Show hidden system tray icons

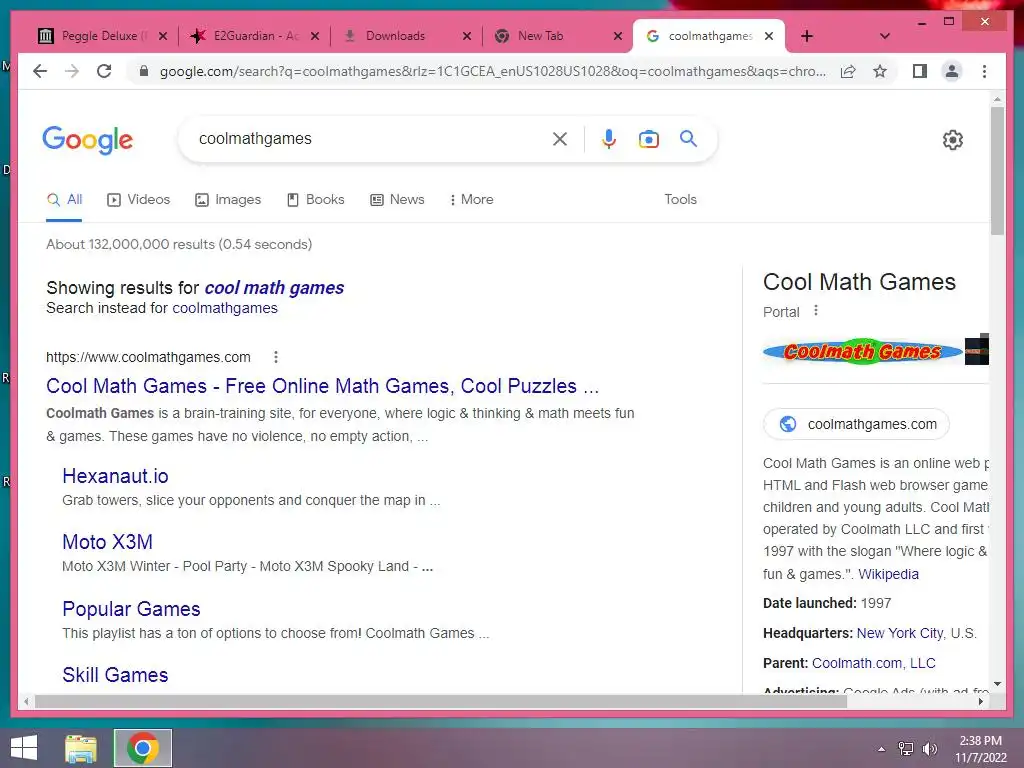[x=882, y=749]
